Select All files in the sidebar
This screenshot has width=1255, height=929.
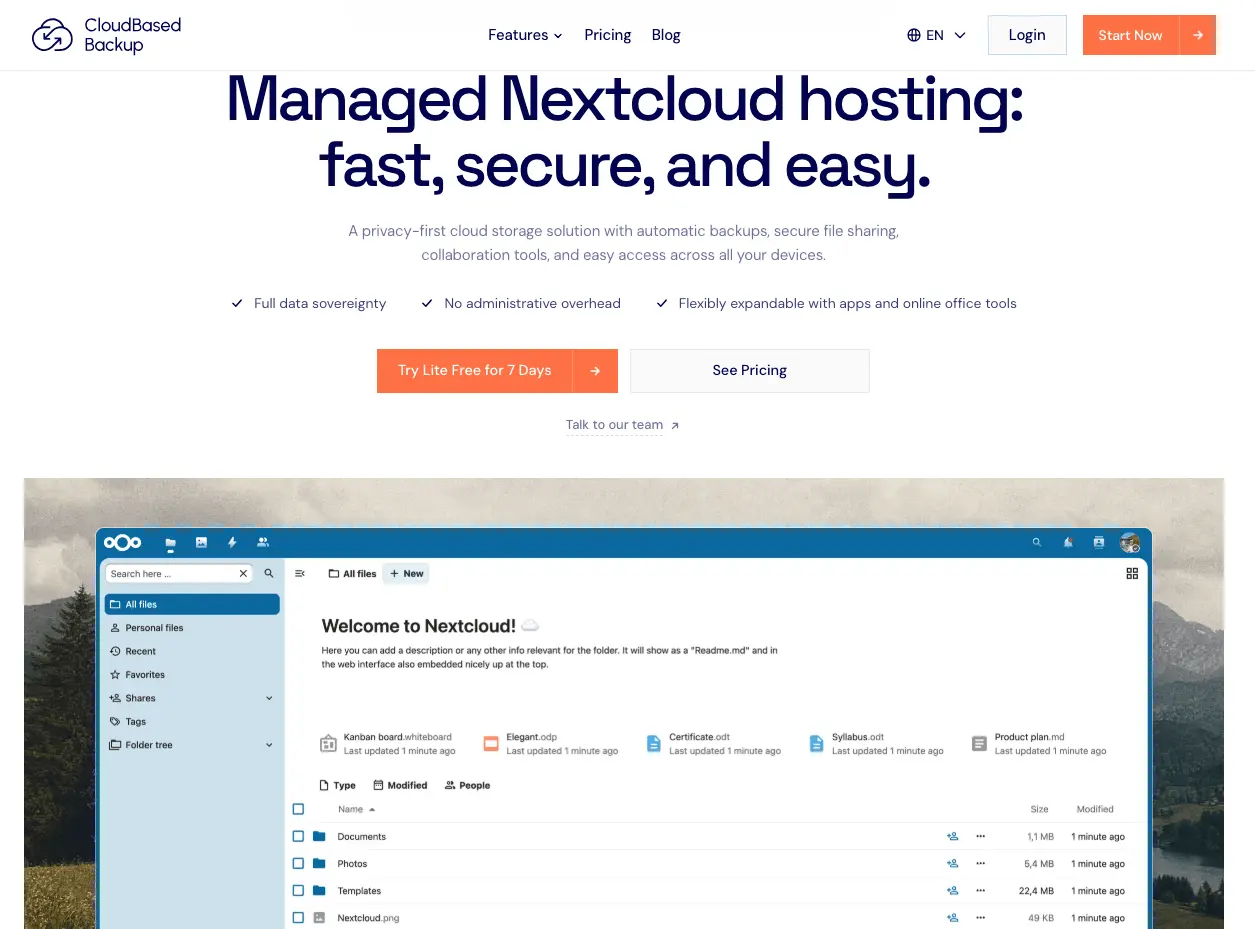[192, 604]
